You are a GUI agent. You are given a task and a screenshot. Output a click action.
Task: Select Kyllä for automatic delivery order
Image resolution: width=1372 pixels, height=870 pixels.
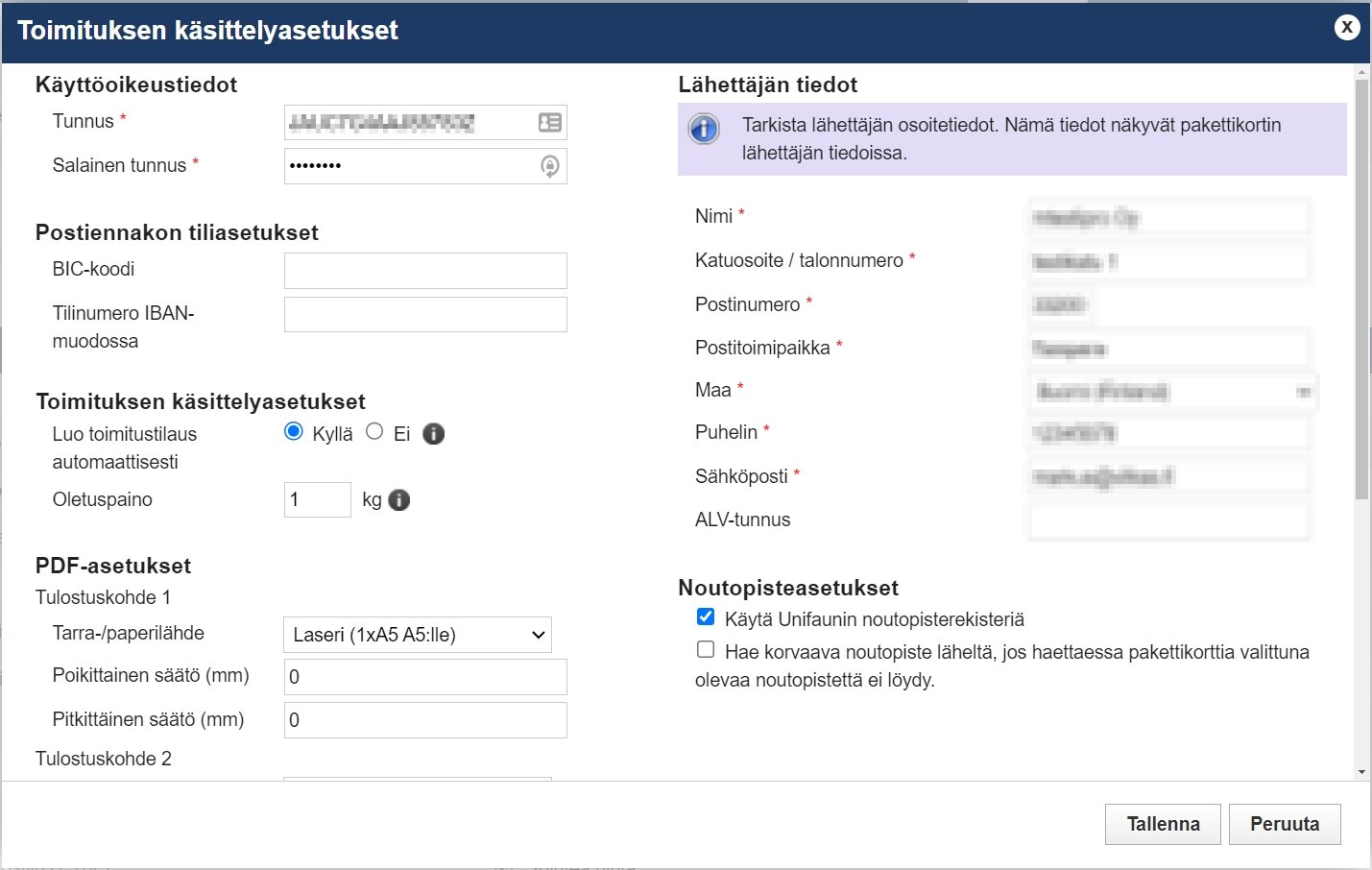pos(294,432)
